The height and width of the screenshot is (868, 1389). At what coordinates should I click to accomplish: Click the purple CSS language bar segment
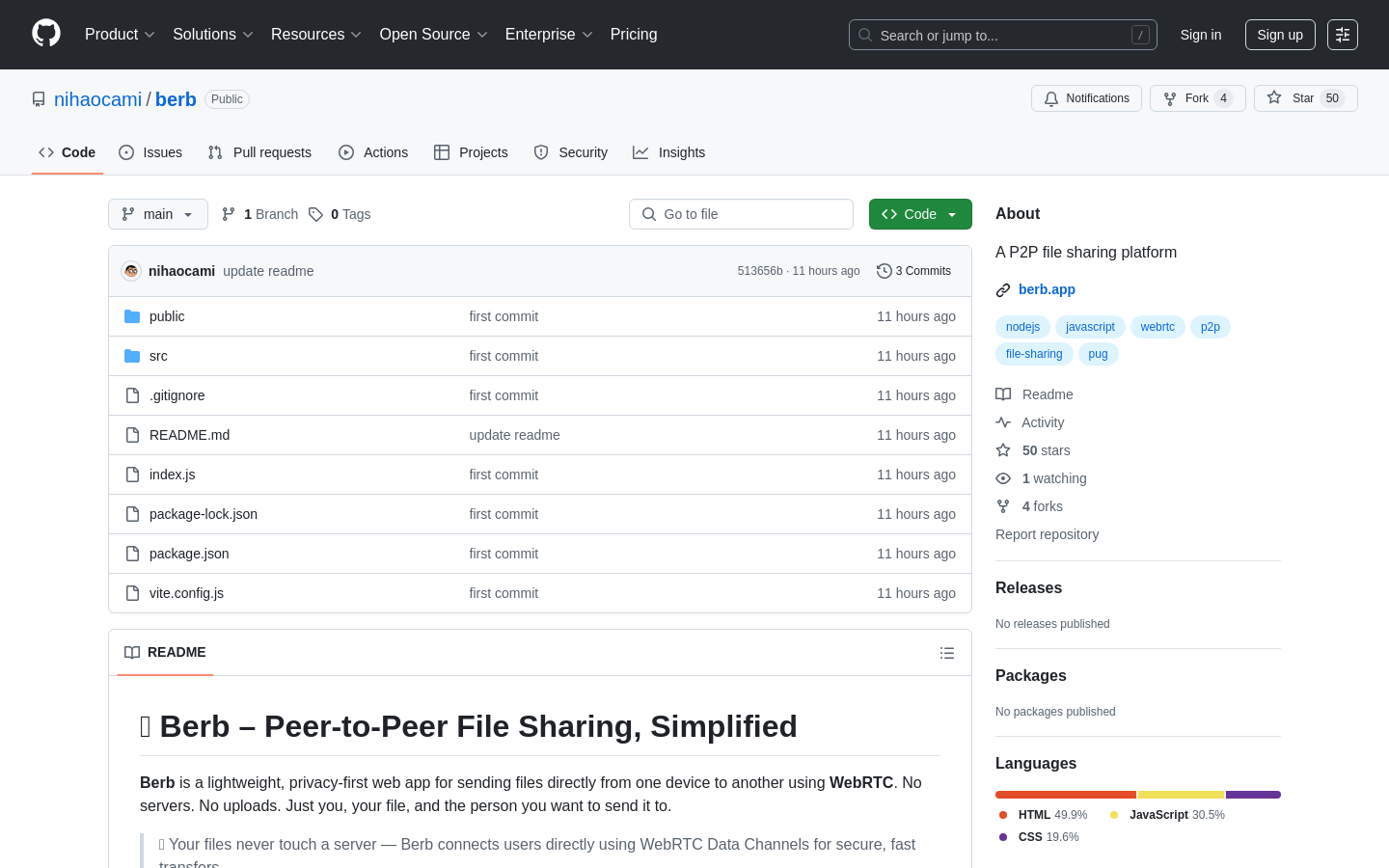pos(1253,795)
